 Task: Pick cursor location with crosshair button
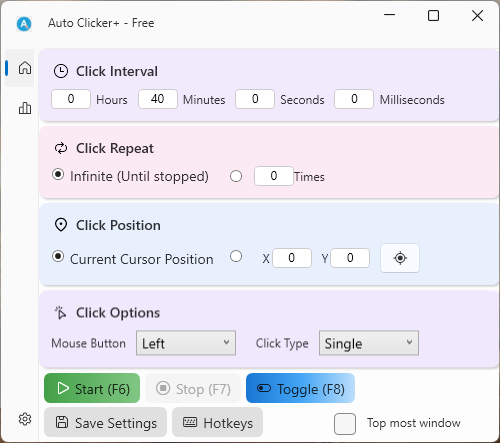coord(400,258)
